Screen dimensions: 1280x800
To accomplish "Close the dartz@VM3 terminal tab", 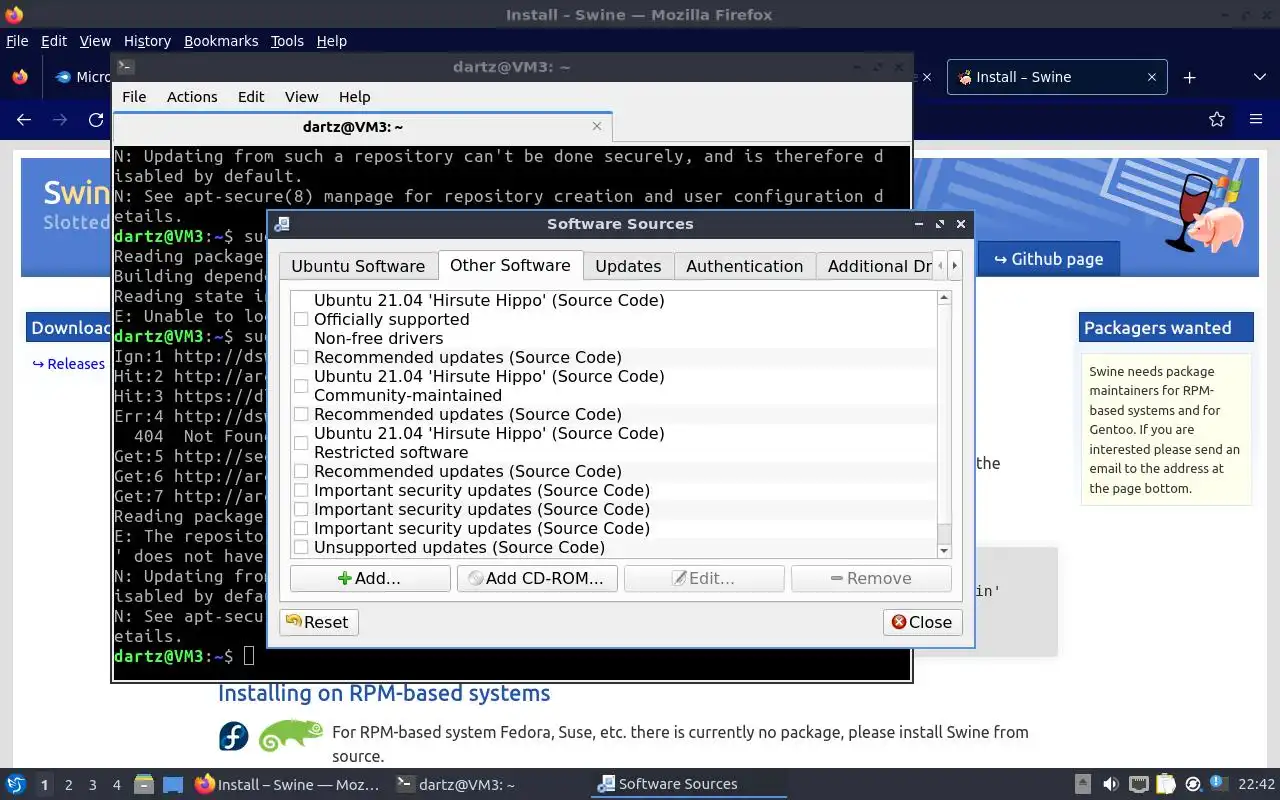I will (597, 126).
